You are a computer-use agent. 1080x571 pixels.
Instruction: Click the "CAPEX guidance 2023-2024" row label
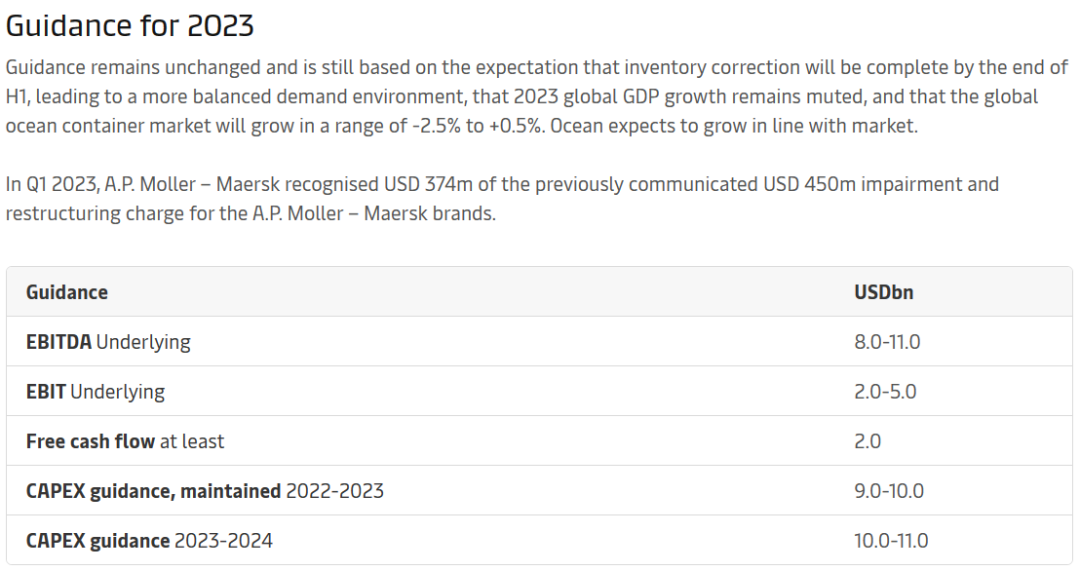pyautogui.click(x=149, y=541)
